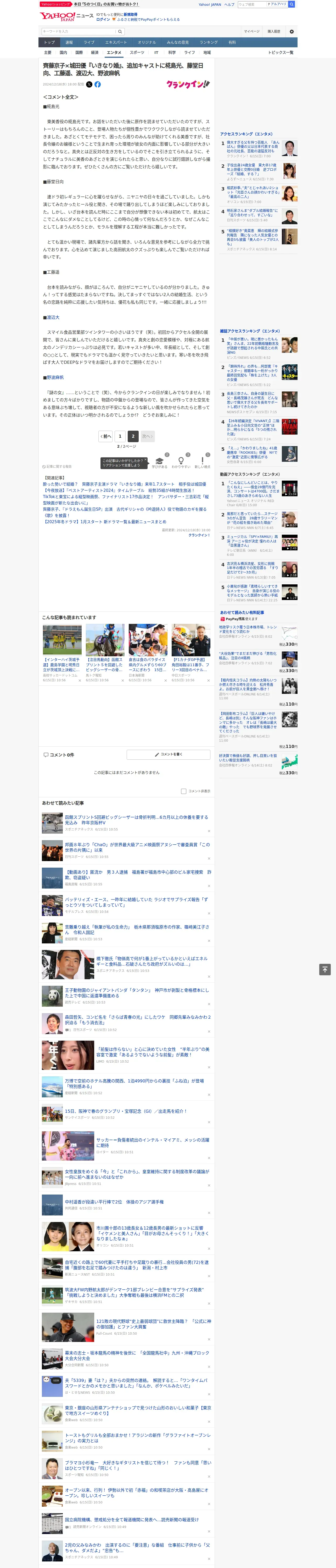Click the current page 2 button
This screenshot has width=336, height=1568.
132,436
